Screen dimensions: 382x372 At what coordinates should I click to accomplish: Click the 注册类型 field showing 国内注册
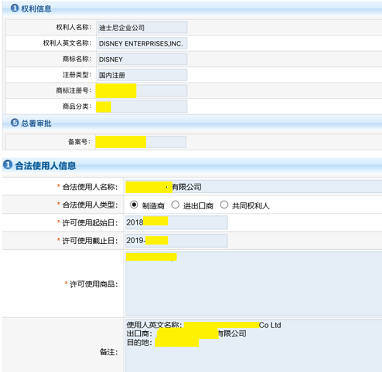tap(142, 75)
